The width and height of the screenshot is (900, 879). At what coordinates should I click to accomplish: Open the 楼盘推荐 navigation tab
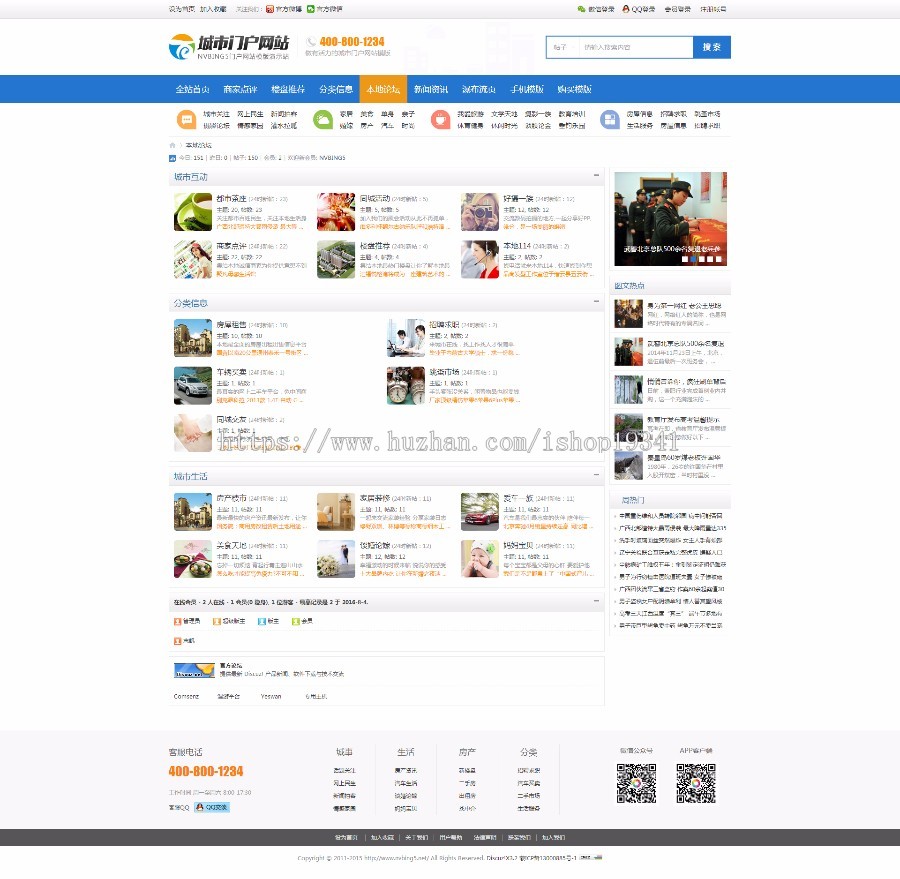coord(288,89)
